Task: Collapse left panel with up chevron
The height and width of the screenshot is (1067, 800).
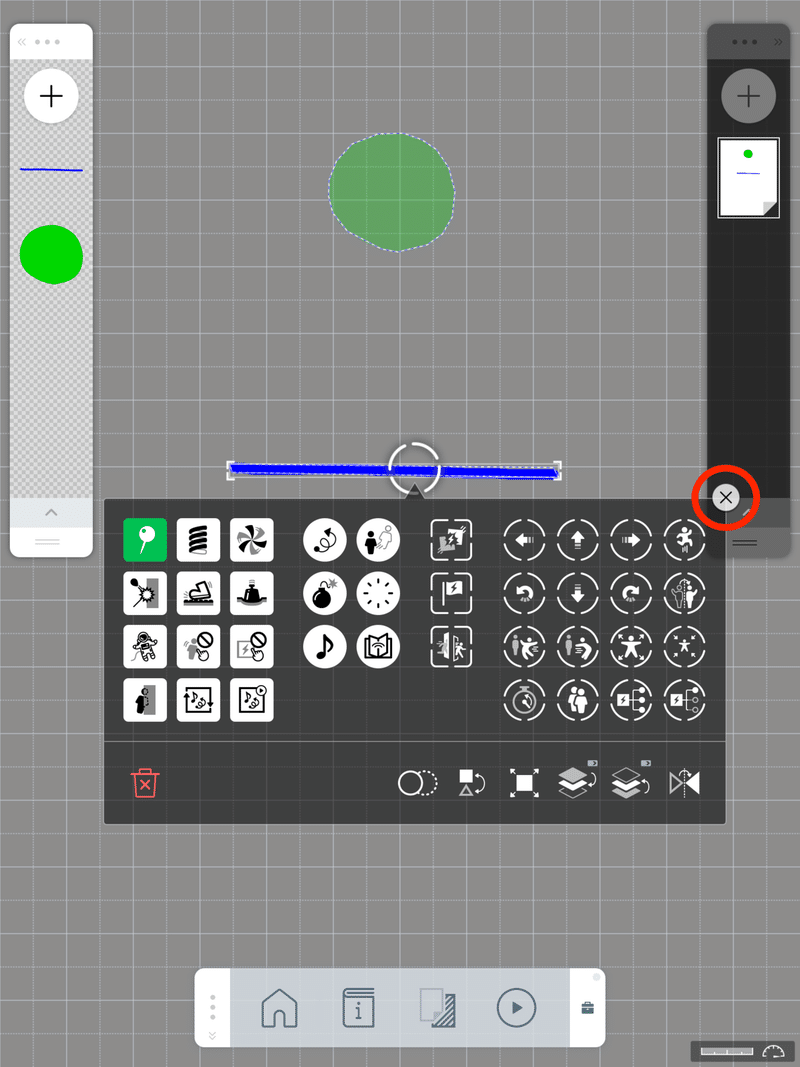Action: 51,512
